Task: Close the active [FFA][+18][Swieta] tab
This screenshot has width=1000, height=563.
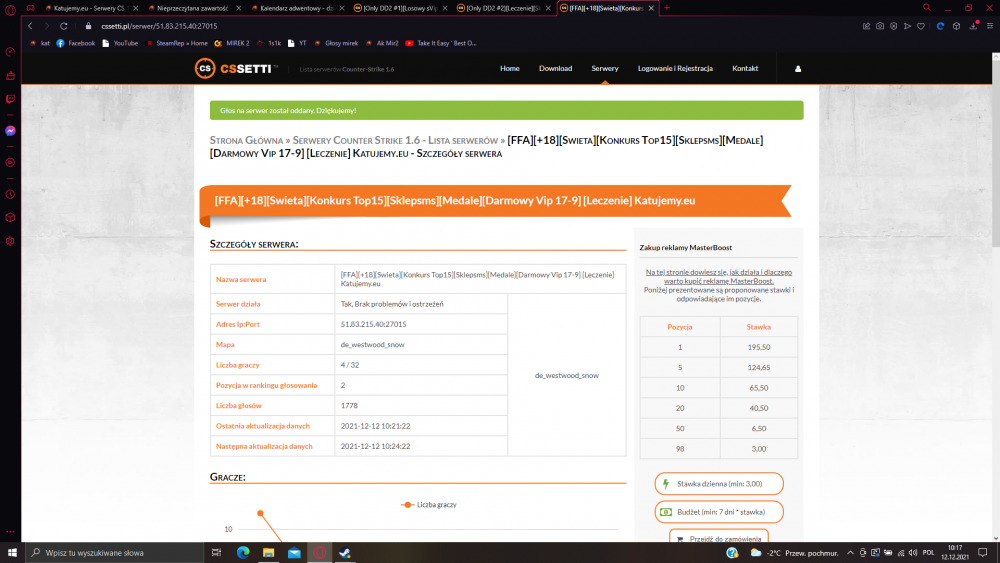Action: [x=651, y=8]
